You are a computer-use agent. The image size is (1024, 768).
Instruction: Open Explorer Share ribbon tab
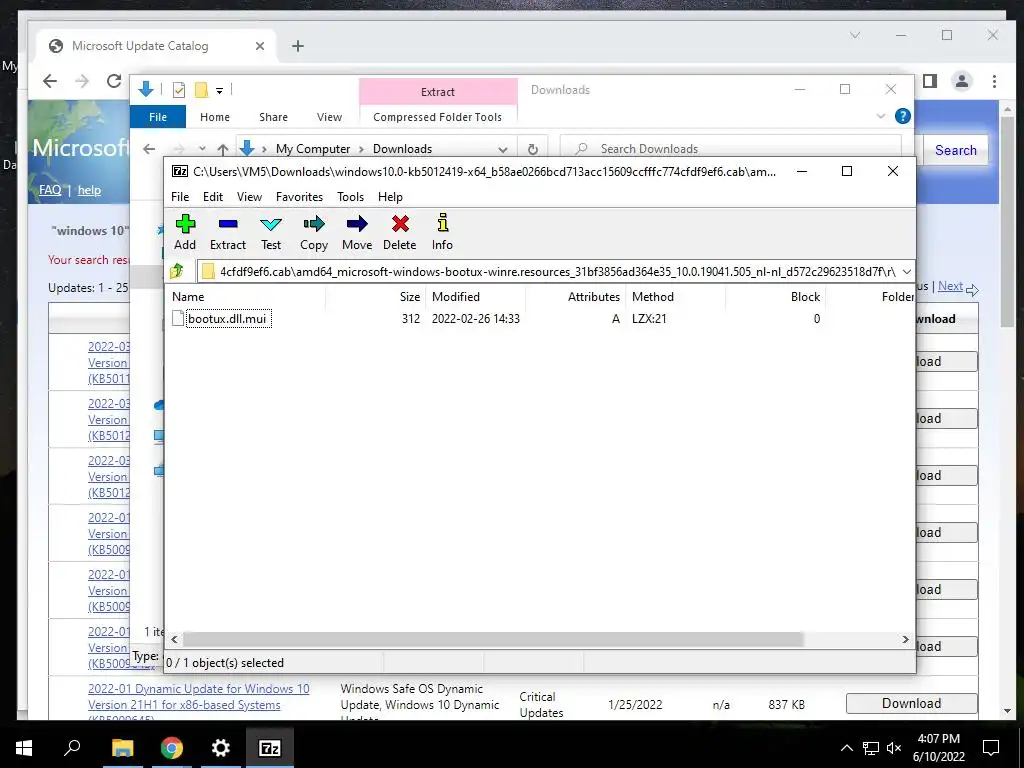point(273,117)
